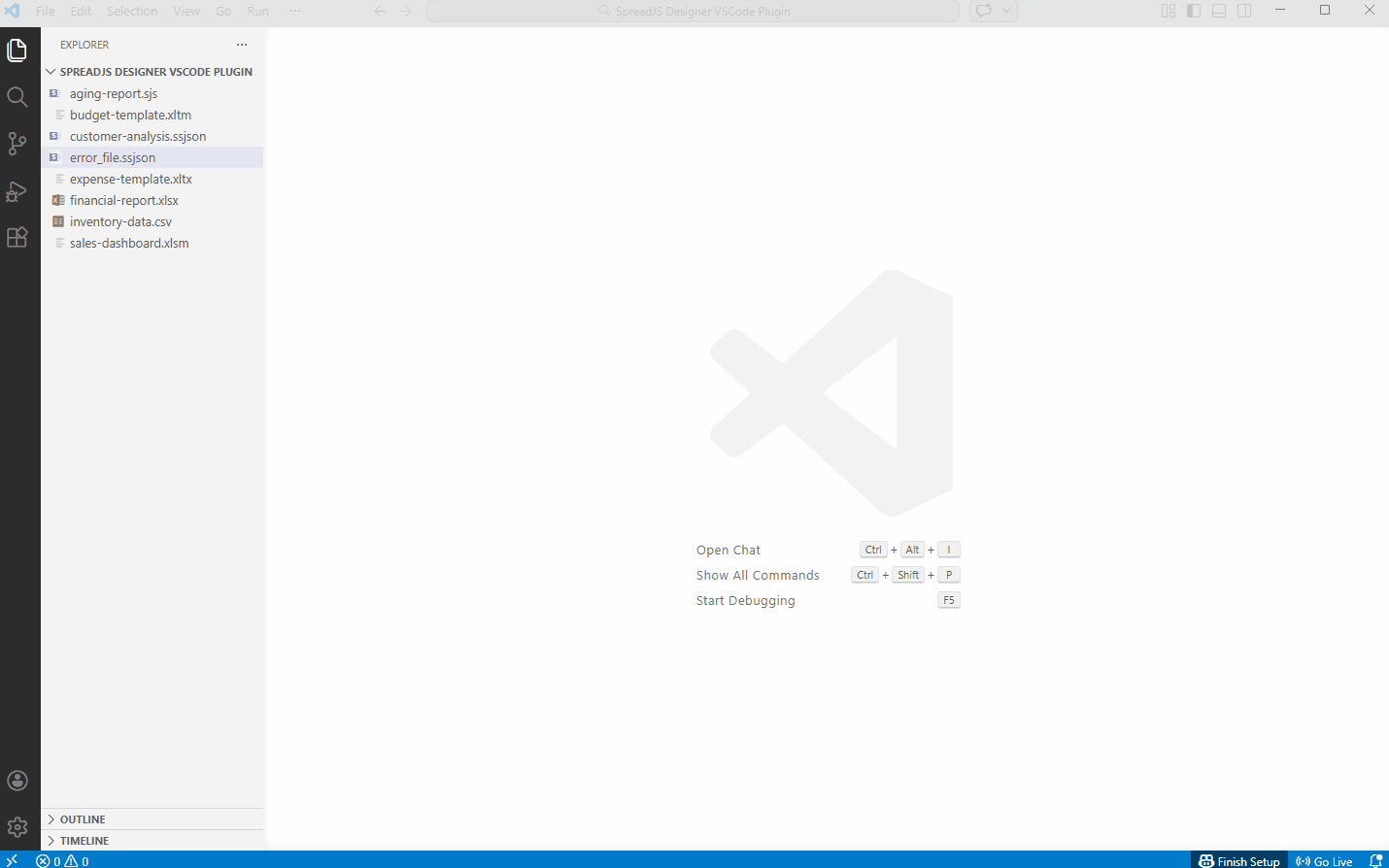Click the Start Debugging shortcut hint

pos(828,600)
